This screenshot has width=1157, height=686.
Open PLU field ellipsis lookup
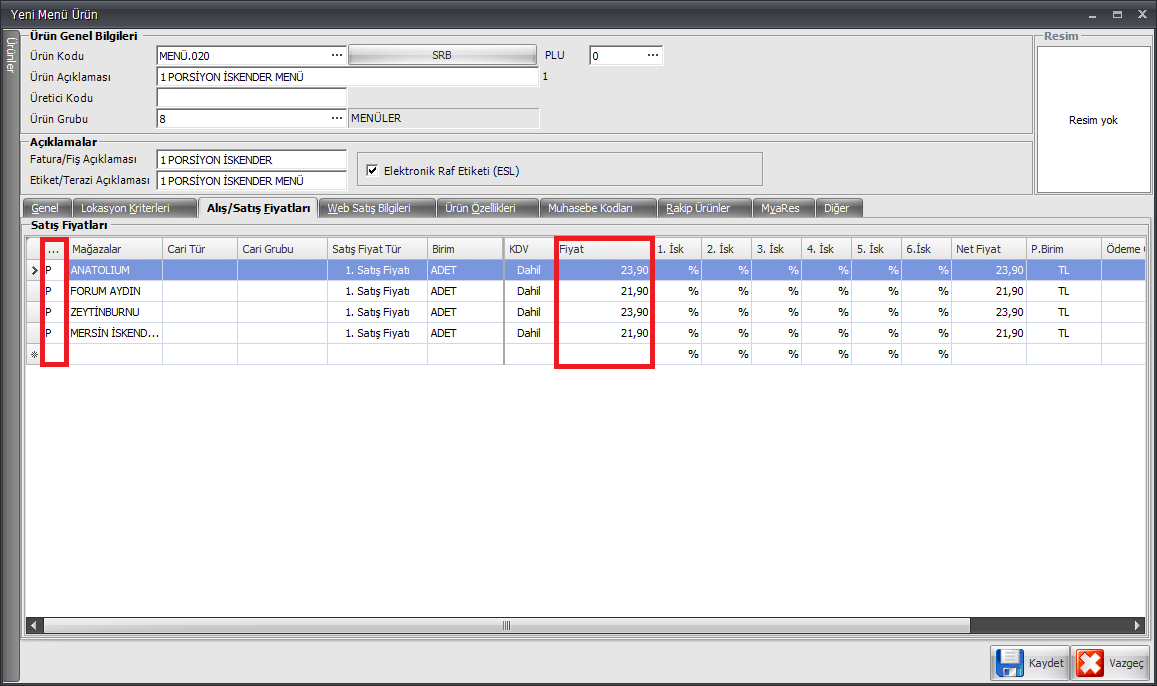point(653,56)
